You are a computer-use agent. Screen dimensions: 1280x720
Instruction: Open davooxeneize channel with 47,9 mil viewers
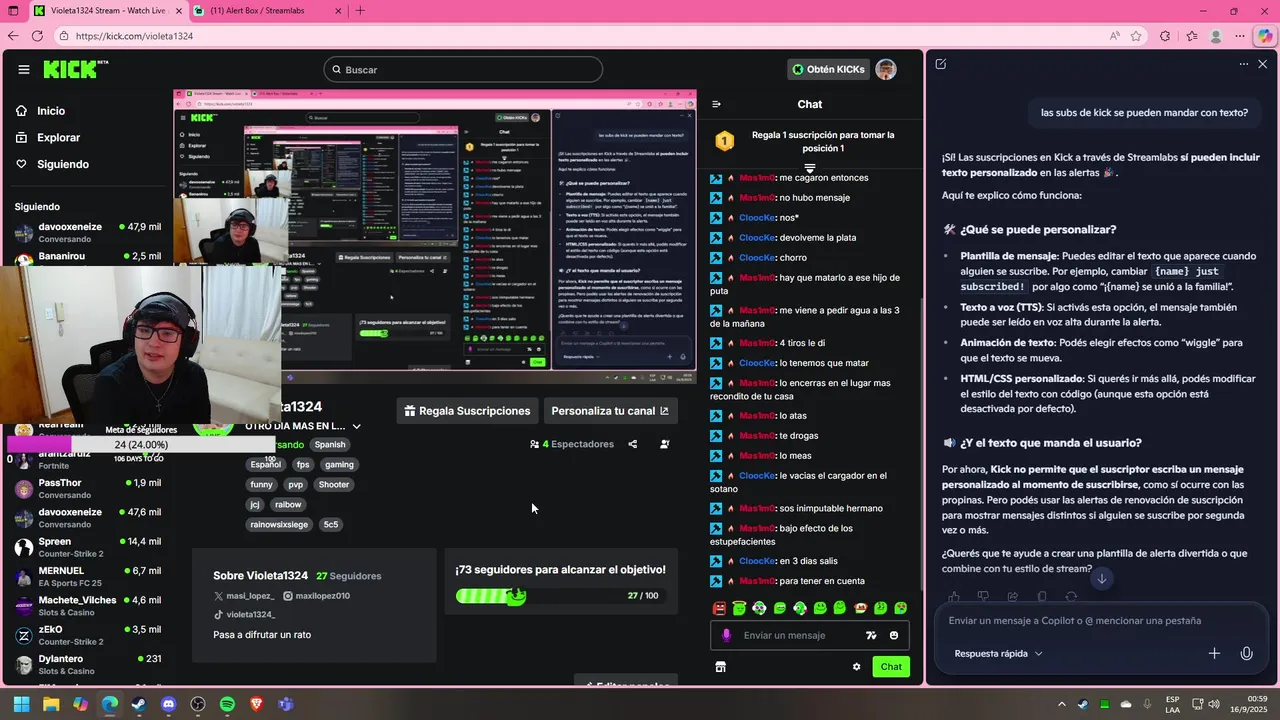point(88,232)
